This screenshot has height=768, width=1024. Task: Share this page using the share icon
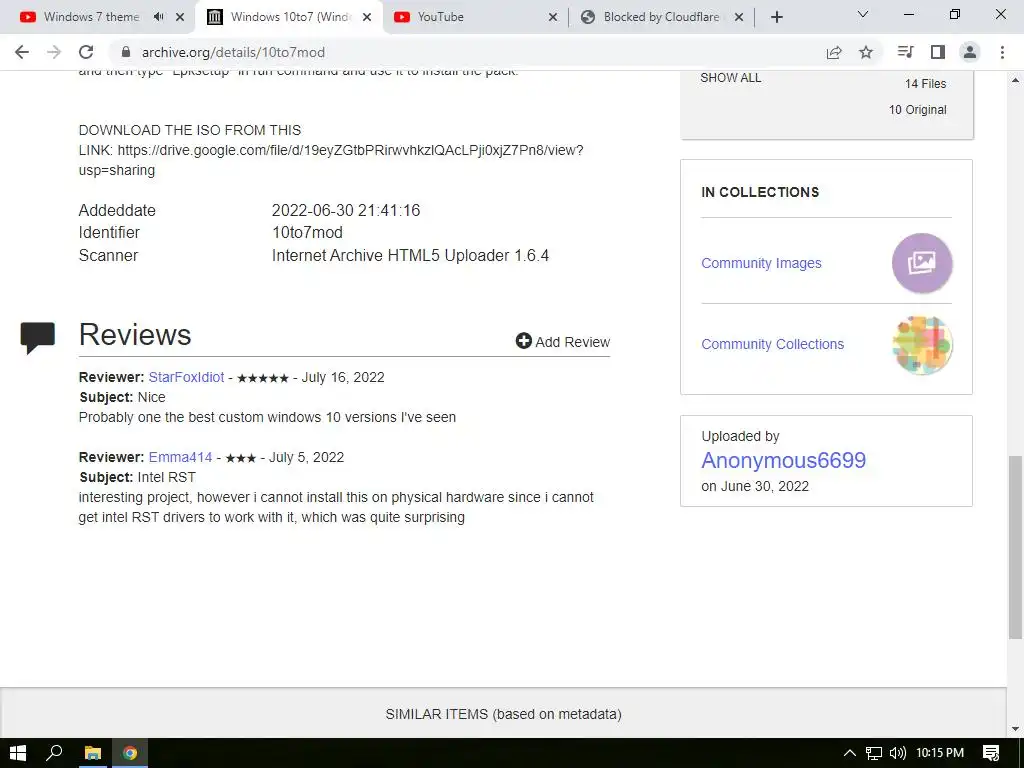834,52
